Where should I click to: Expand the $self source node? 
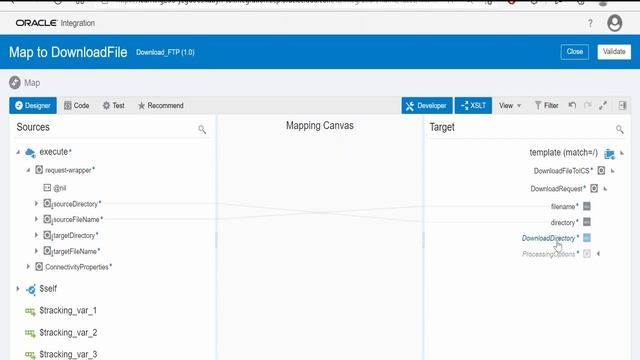(x=18, y=289)
